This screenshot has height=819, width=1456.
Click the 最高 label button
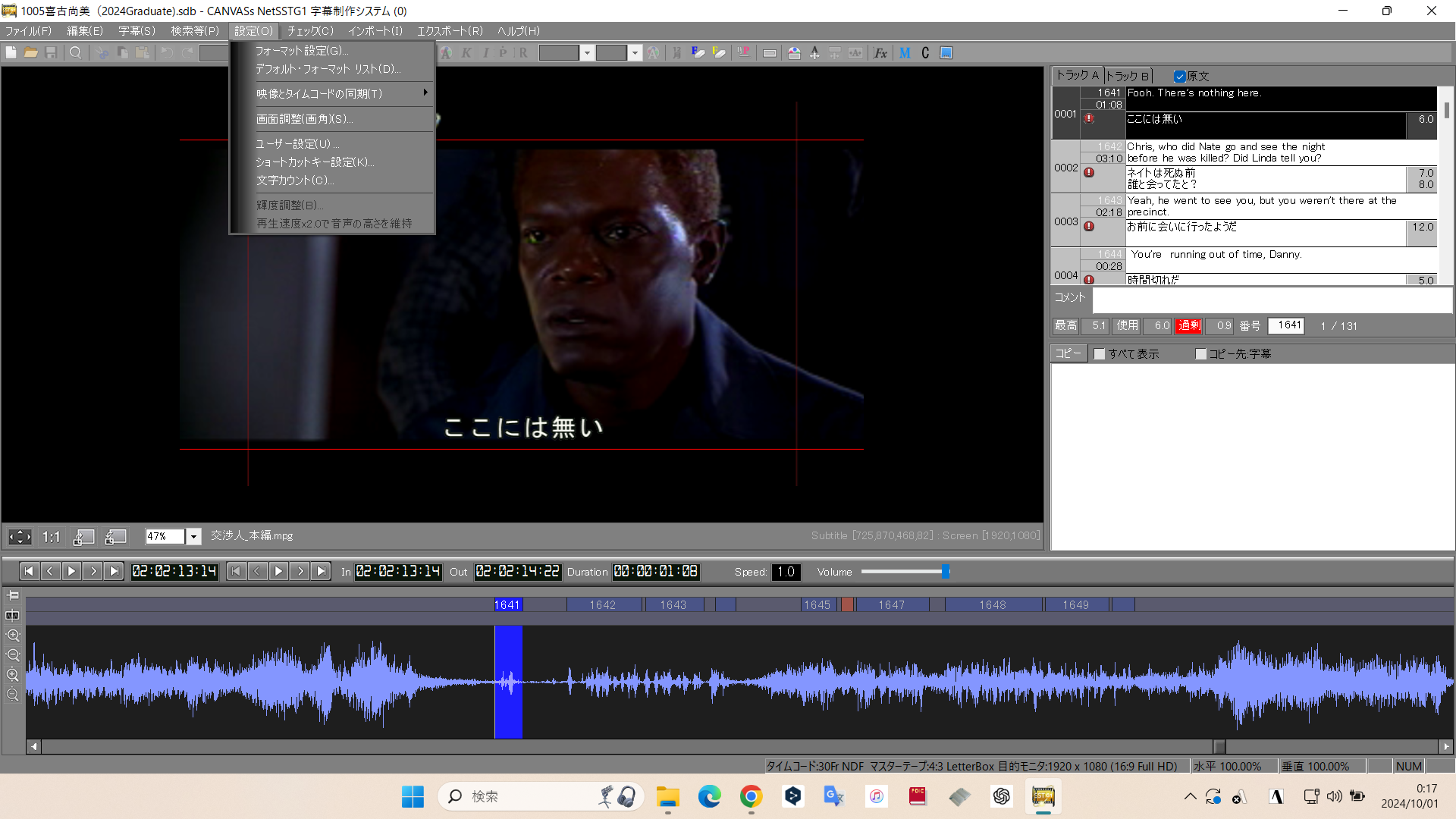1065,326
